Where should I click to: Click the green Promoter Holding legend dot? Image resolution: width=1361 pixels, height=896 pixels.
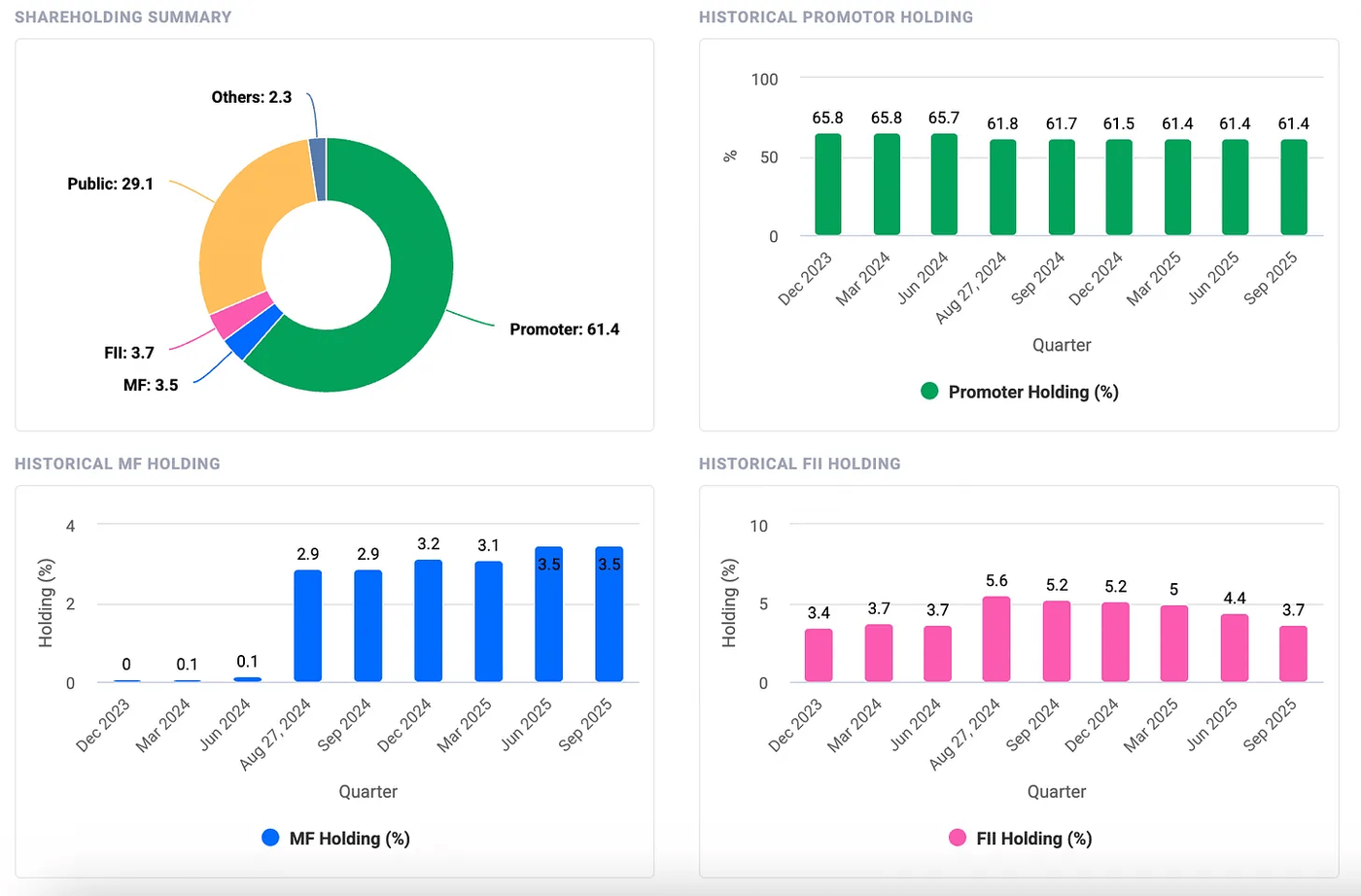[x=929, y=392]
